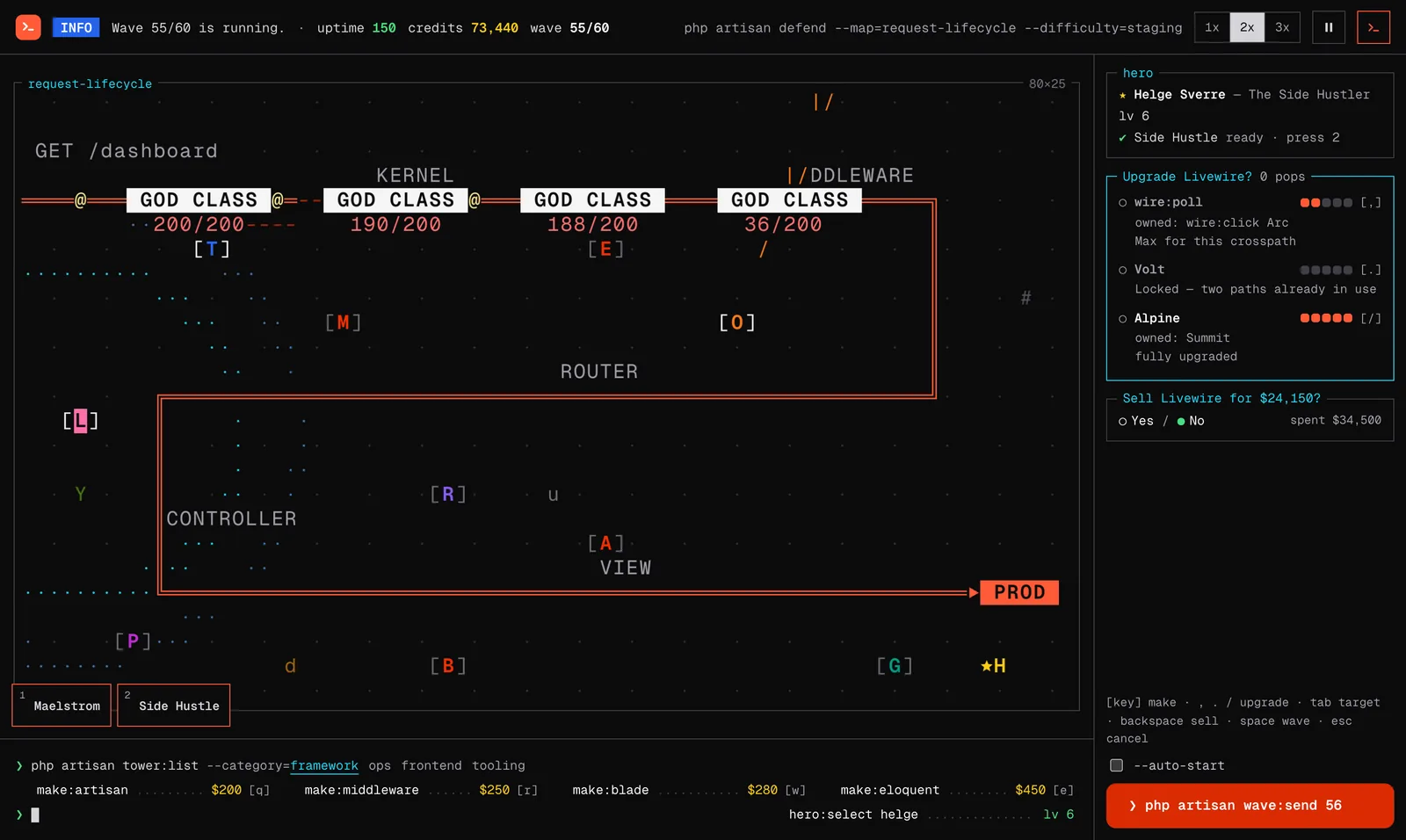Switch to the framework tower category
The width and height of the screenshot is (1406, 840).
tap(324, 766)
